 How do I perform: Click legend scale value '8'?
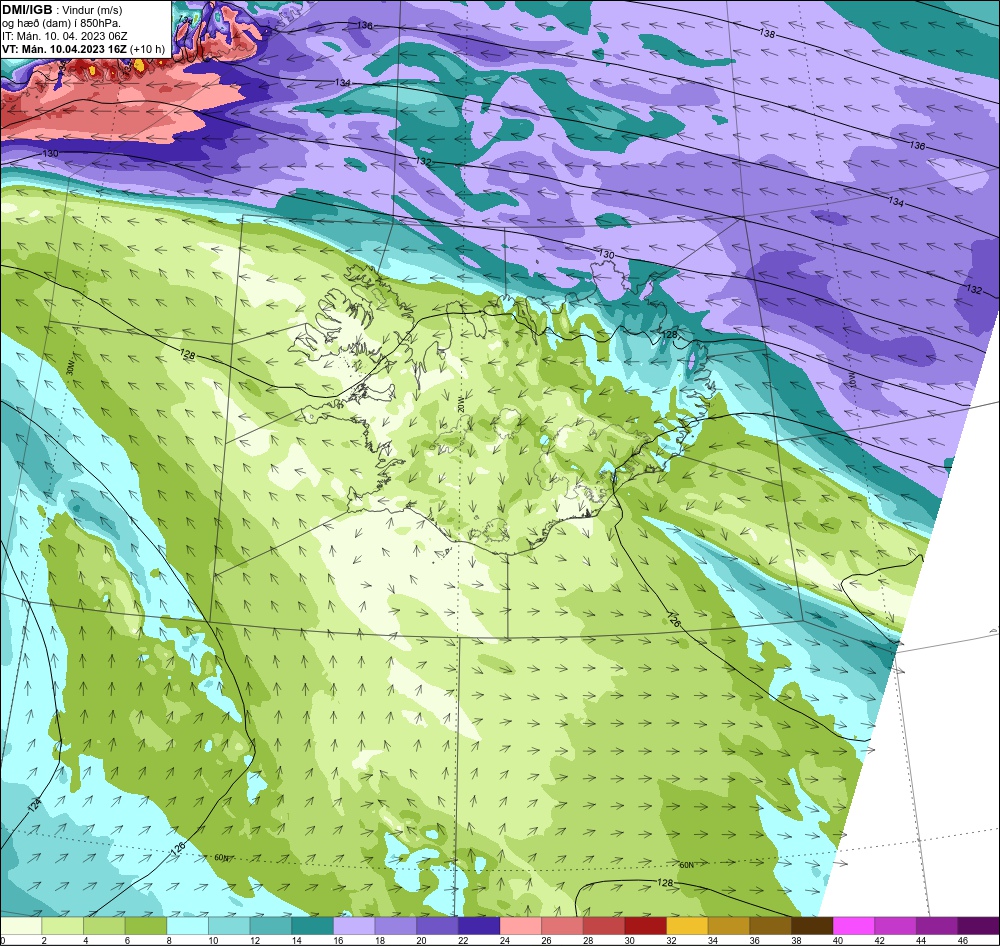(x=169, y=940)
